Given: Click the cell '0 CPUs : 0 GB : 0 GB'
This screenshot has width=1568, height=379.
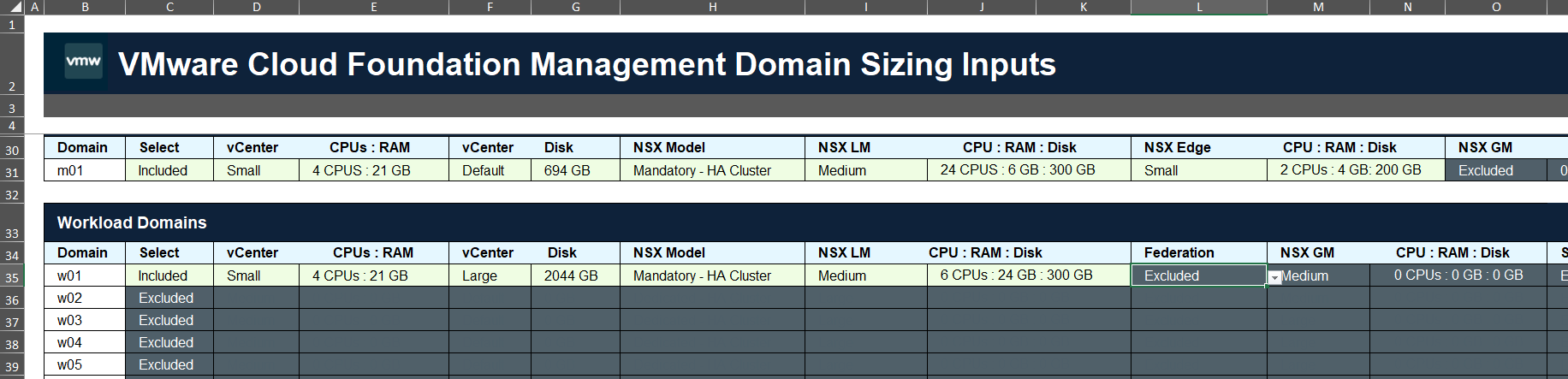Looking at the screenshot, I should tap(1458, 275).
